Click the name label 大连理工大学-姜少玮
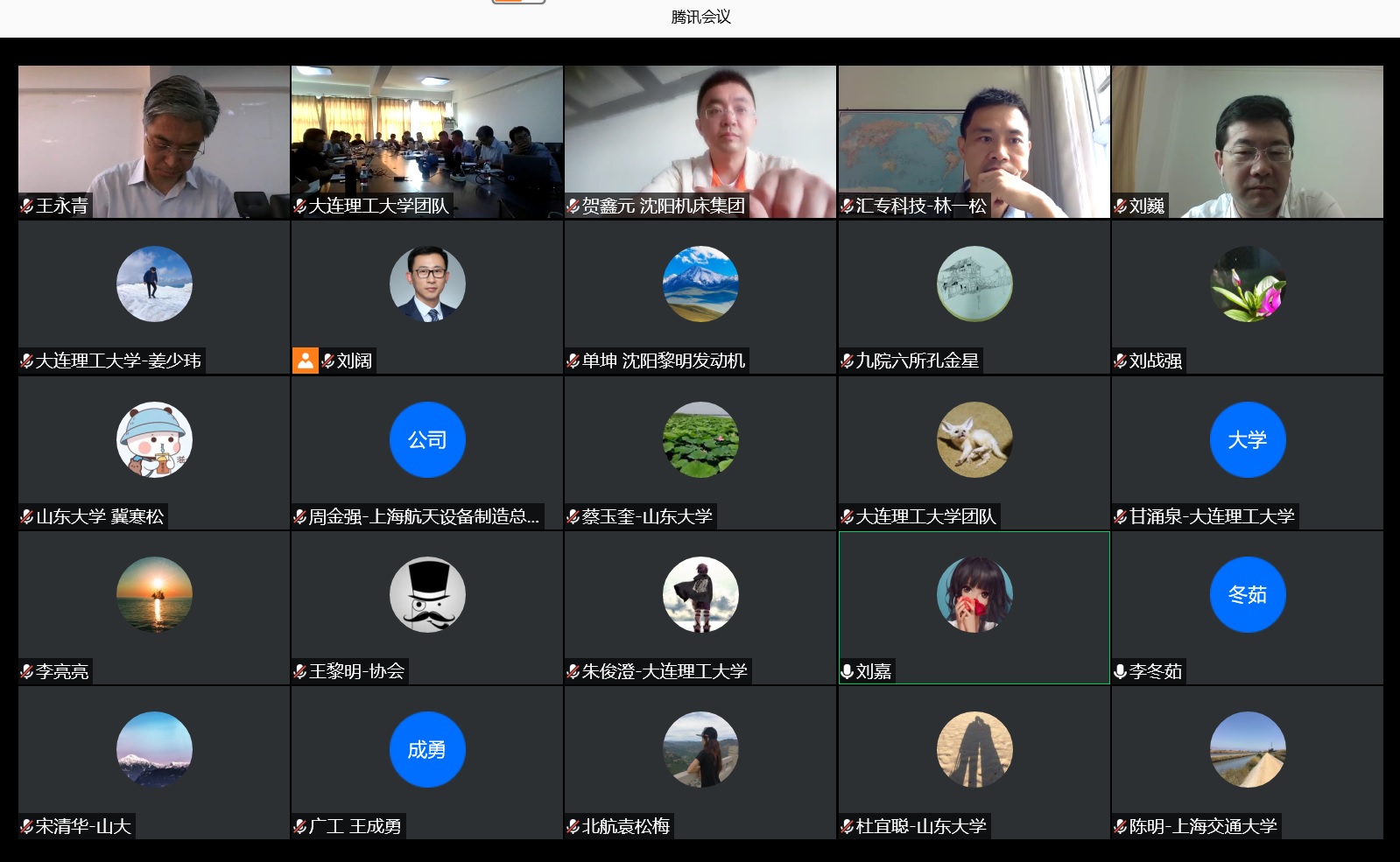This screenshot has width=1400, height=862. 118,361
